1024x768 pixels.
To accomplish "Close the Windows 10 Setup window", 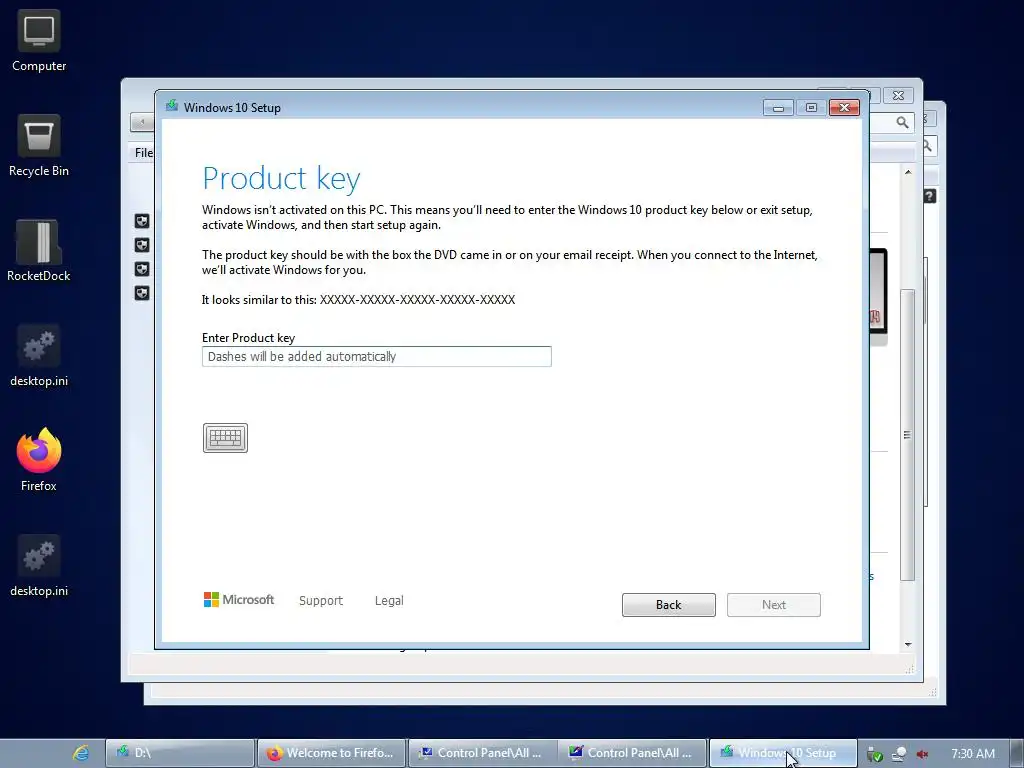I will (x=844, y=108).
